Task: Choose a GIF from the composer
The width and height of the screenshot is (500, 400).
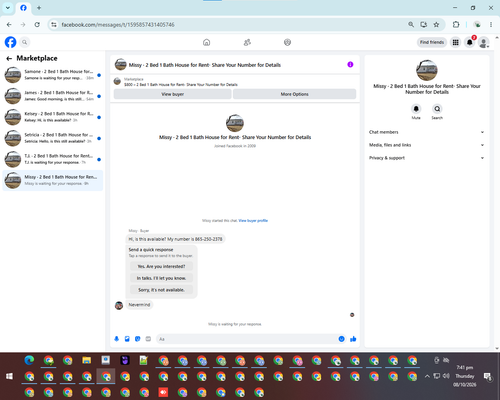Action: click(148, 339)
